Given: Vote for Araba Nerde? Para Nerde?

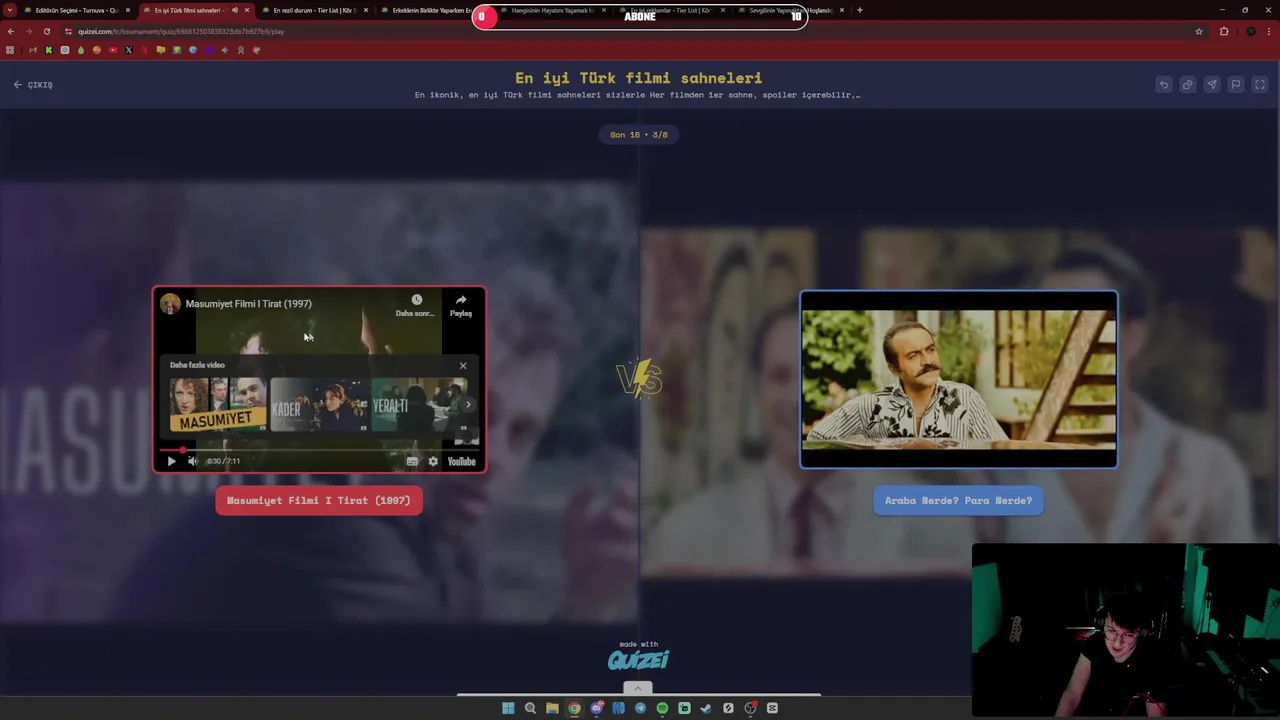Looking at the screenshot, I should pos(958,500).
